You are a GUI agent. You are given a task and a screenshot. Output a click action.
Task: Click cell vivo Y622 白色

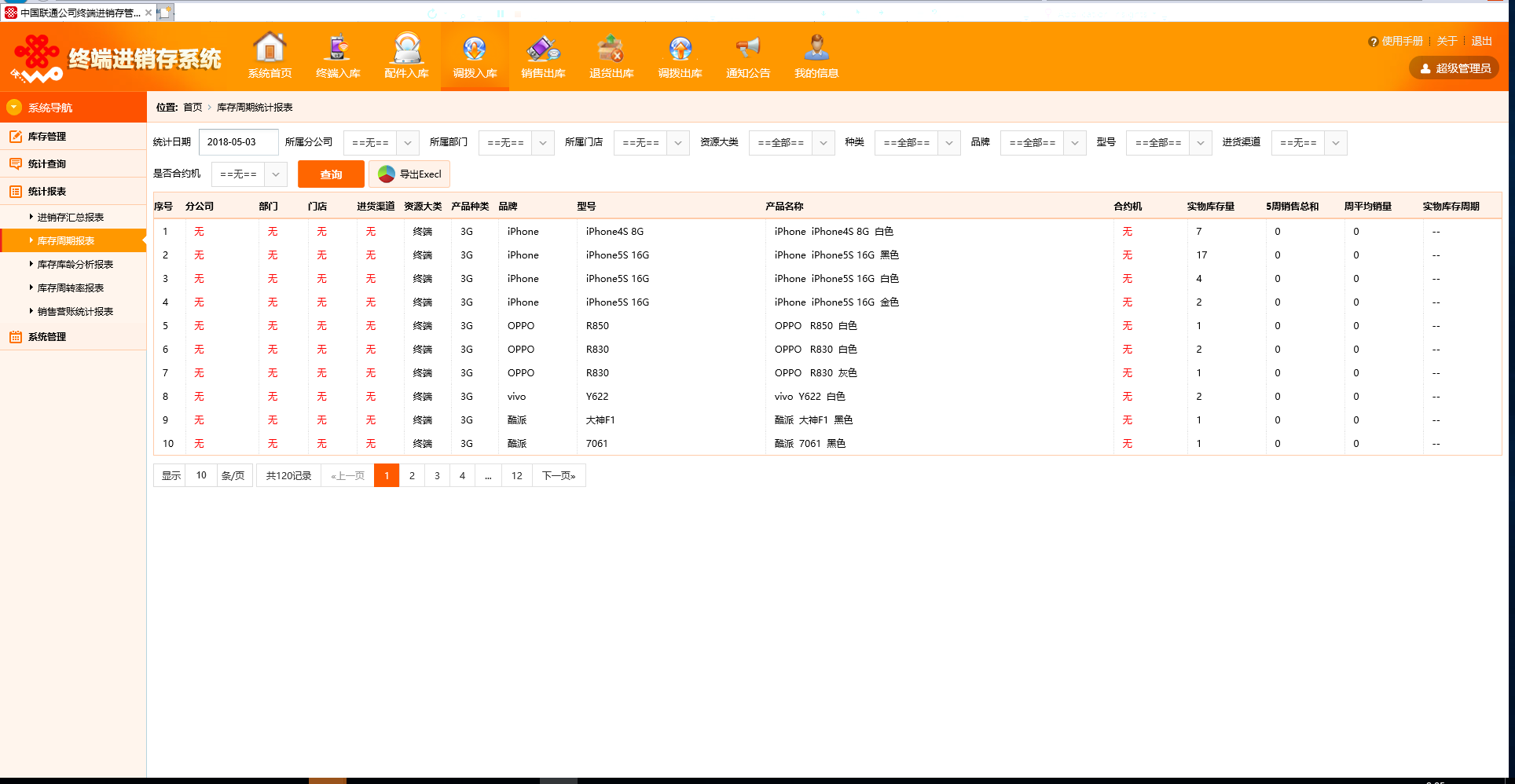point(809,396)
